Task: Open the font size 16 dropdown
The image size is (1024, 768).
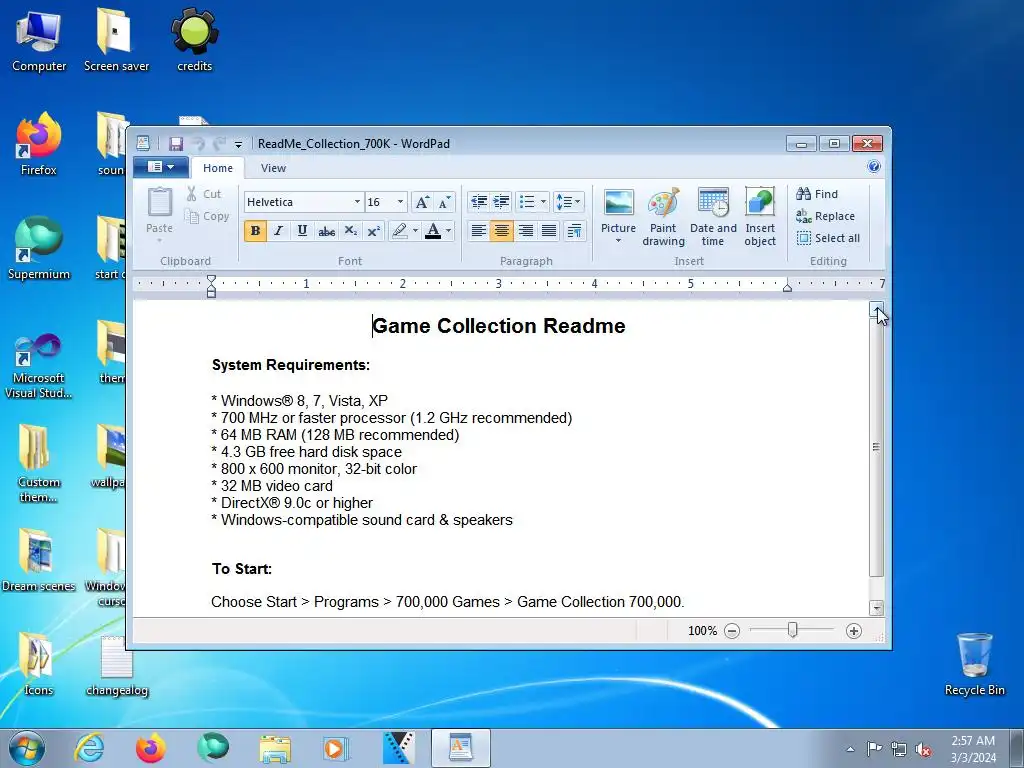Action: (400, 202)
